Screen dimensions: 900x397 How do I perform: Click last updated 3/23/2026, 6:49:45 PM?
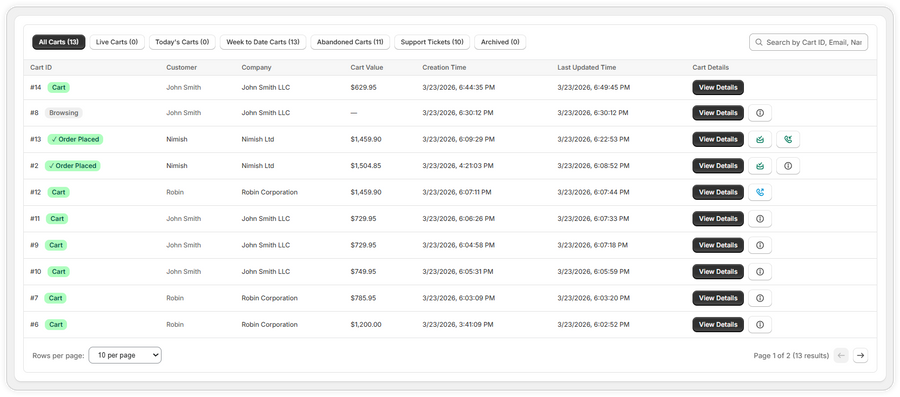point(593,87)
